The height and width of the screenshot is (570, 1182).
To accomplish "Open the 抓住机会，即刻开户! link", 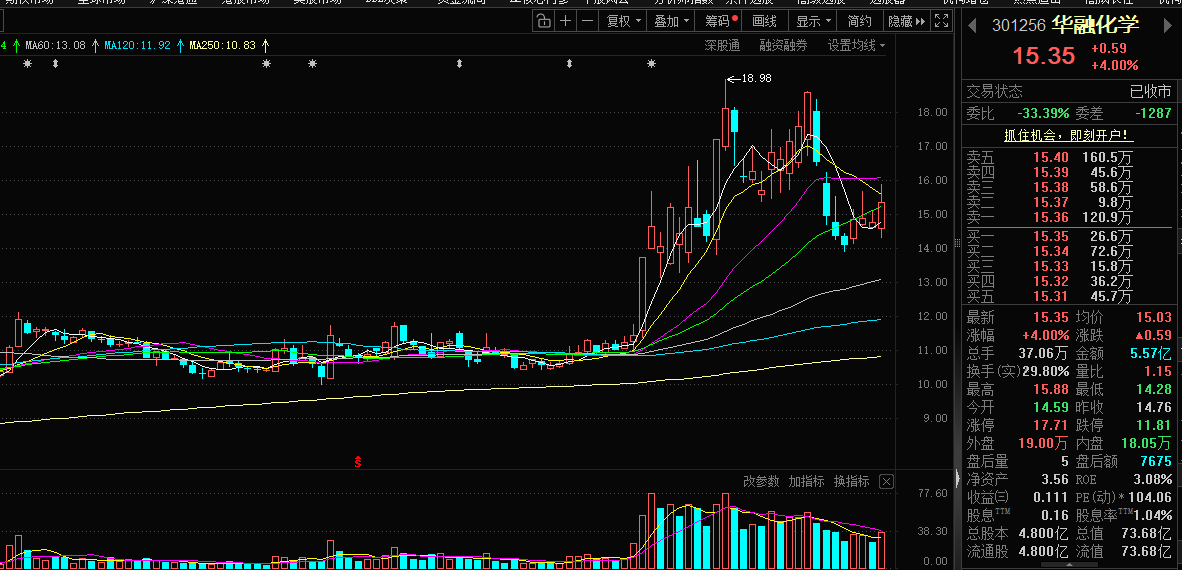I will click(1069, 136).
